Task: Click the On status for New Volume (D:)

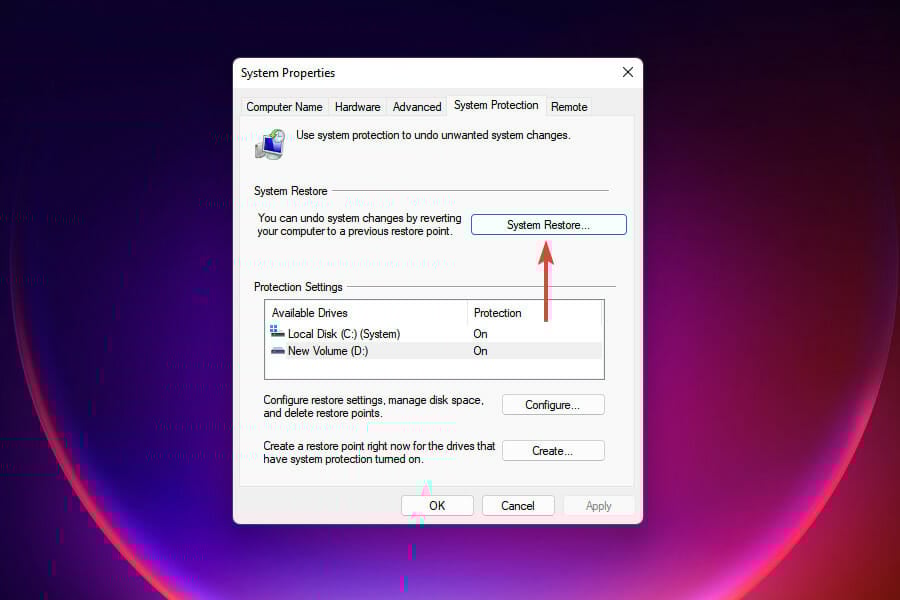Action: pos(480,351)
